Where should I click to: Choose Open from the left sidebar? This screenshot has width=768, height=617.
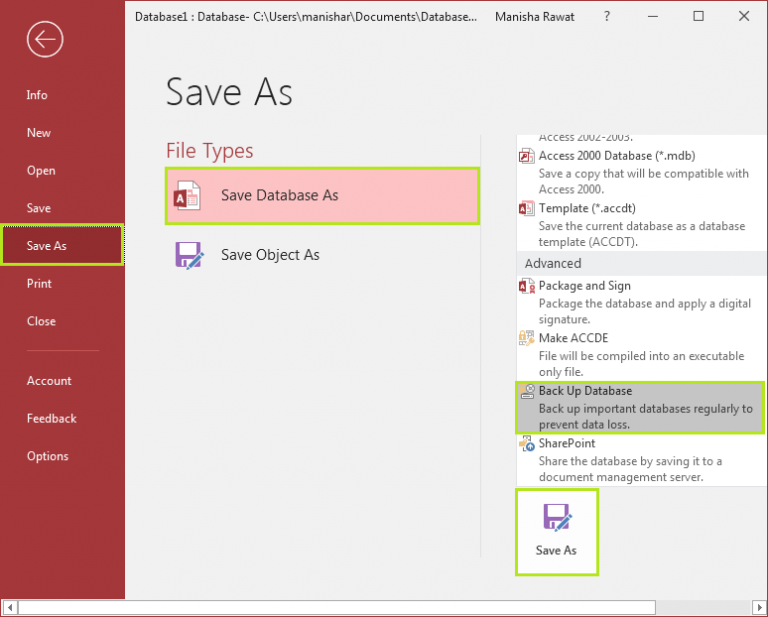[41, 171]
